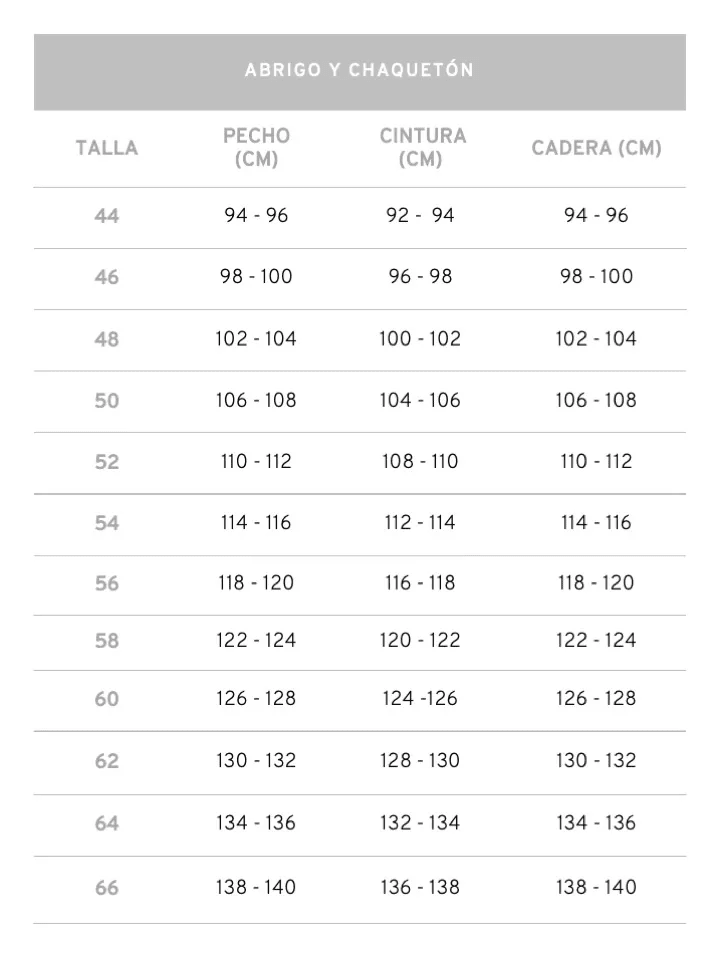Click the ABRIGO Y CHAQUETÓN table header
This screenshot has height=957, width=720.
[x=359, y=71]
